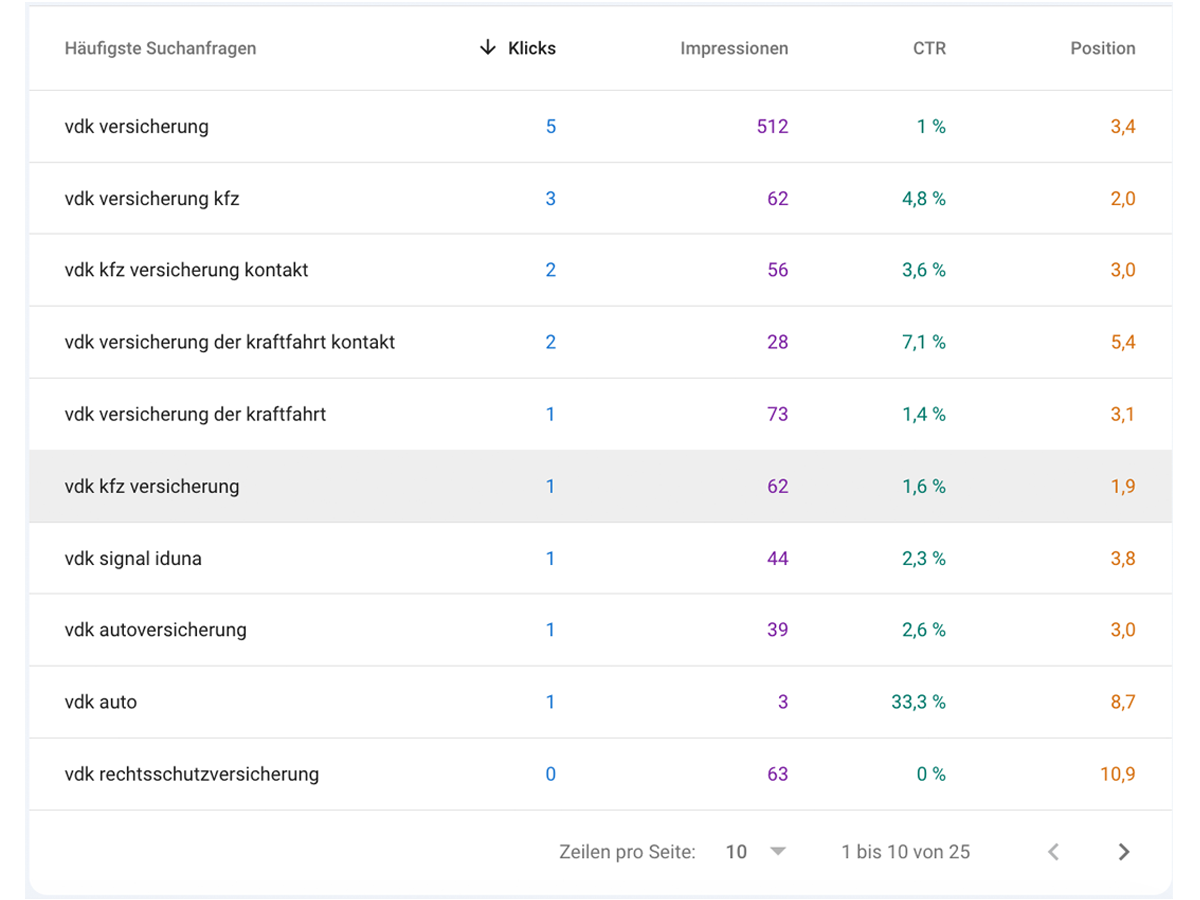Click the highlighted 'vdk kfz versicherung' row

(153, 486)
